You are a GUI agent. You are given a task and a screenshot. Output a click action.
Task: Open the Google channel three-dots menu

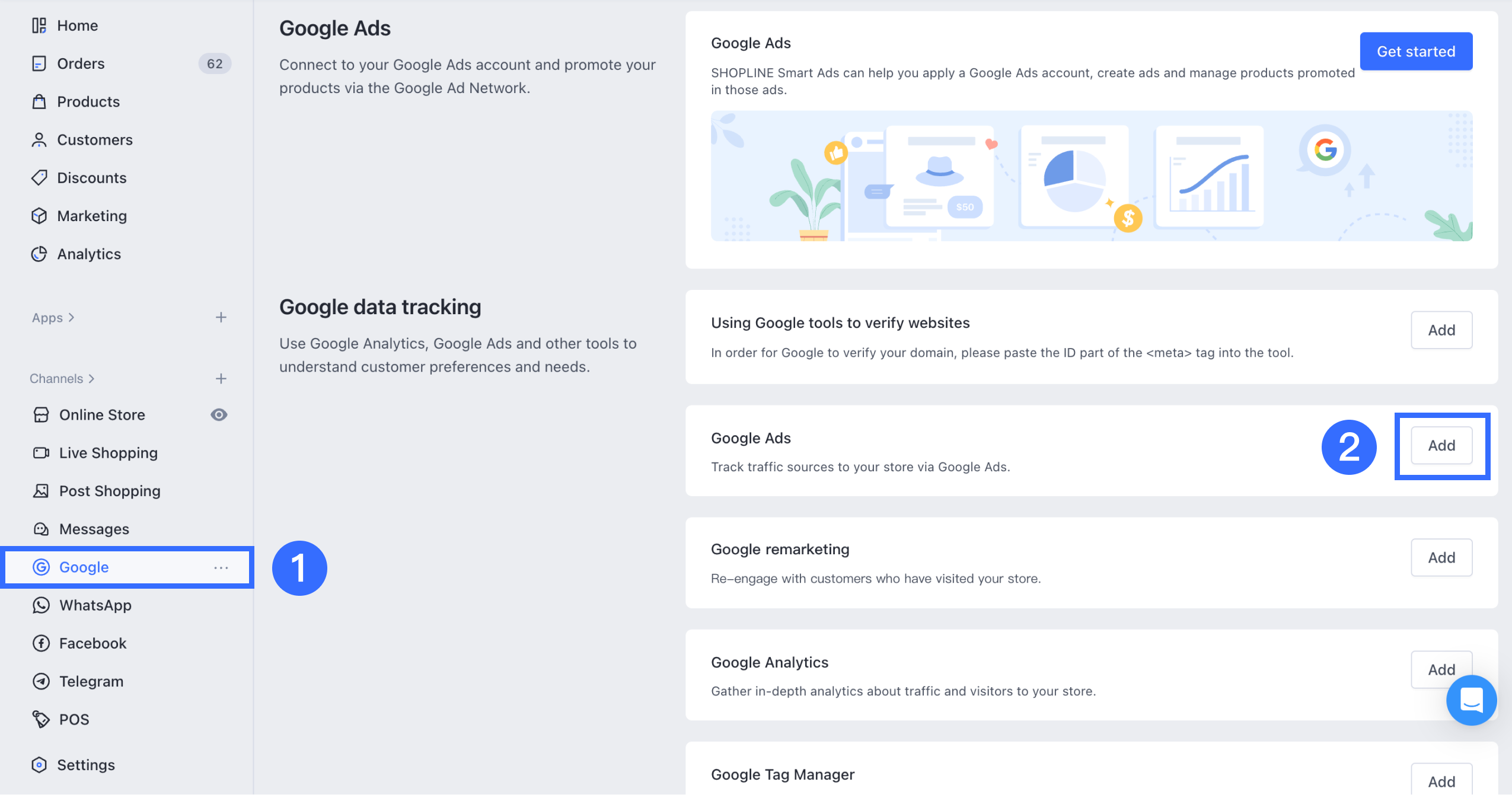coord(221,567)
